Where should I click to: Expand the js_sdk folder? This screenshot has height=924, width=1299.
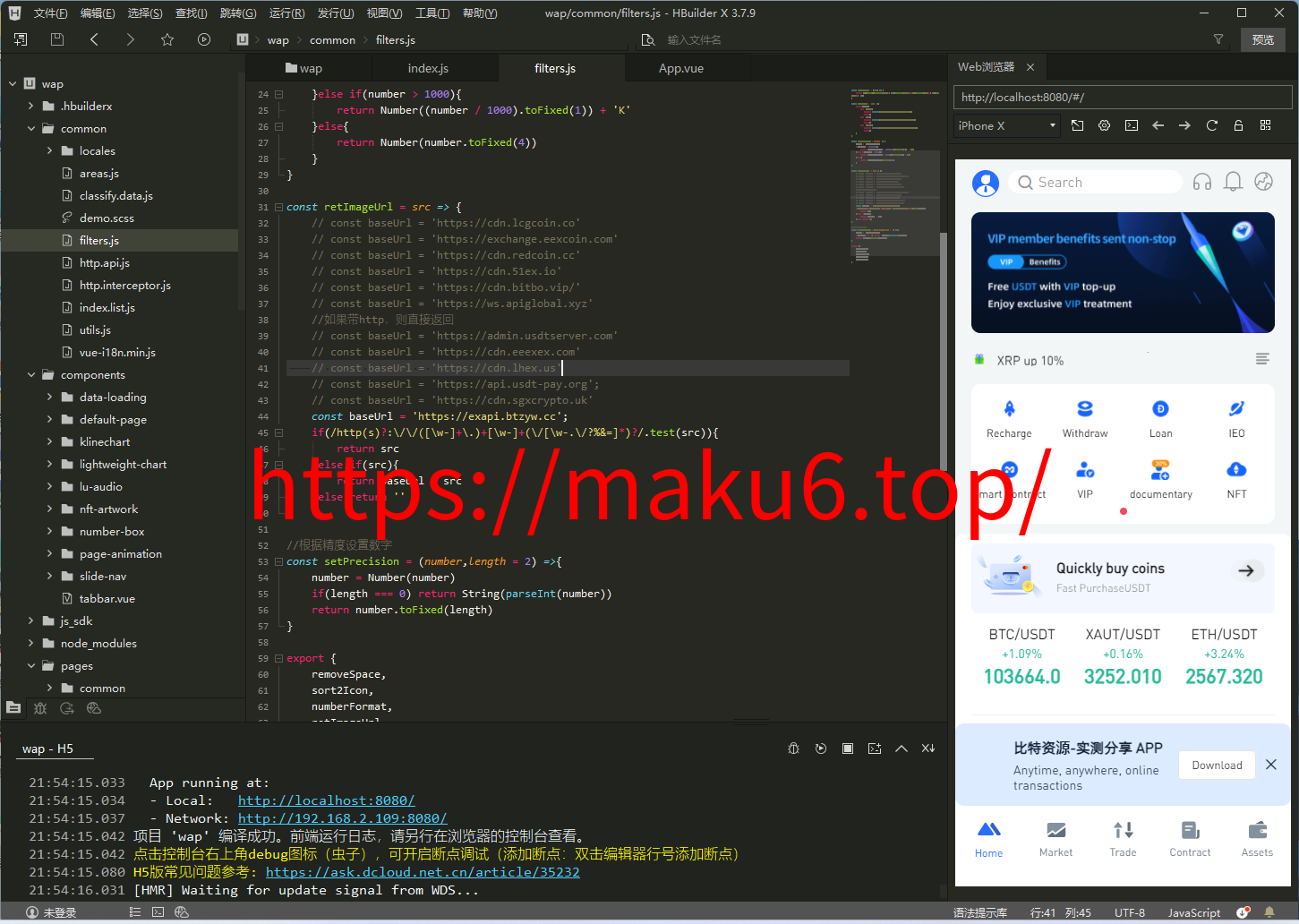tap(31, 620)
